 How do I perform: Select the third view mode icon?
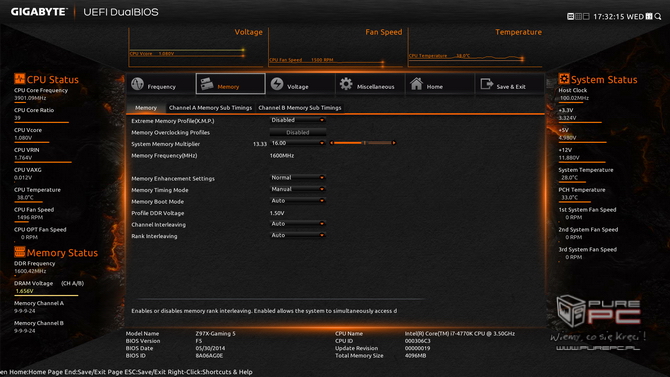coord(586,16)
